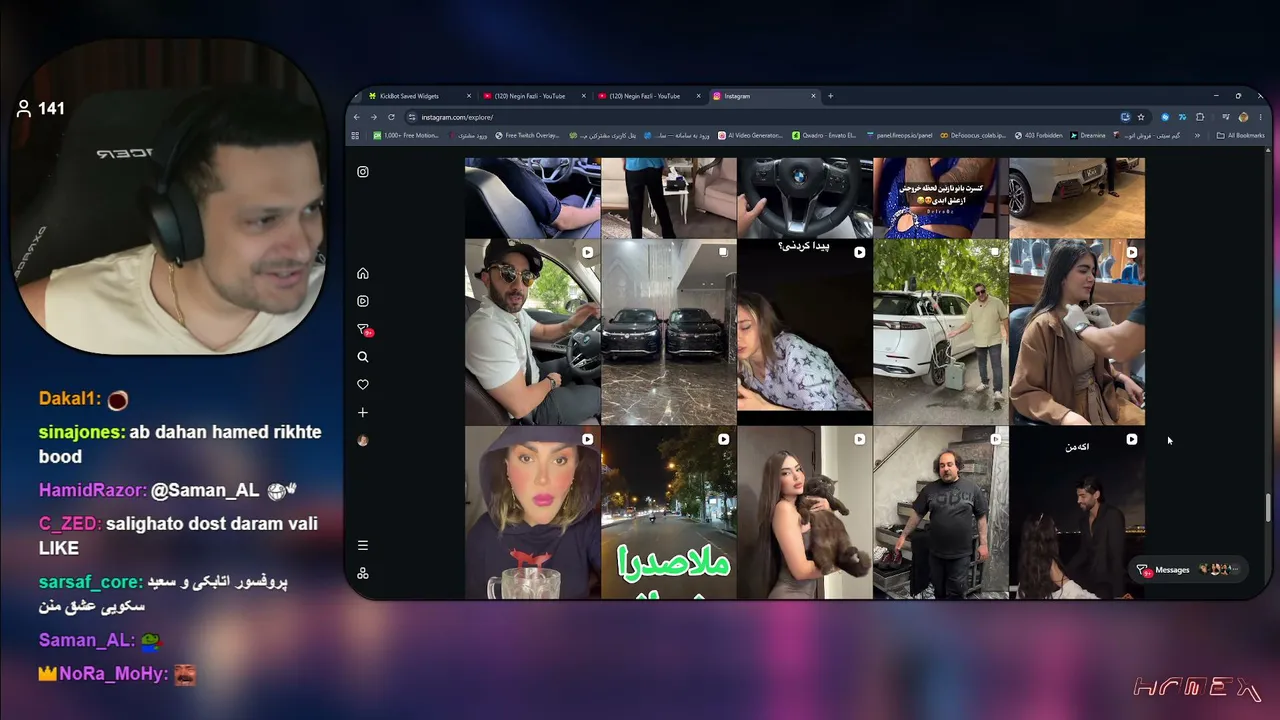
Task: Open direct messages icon with red badge
Action: (x=364, y=329)
